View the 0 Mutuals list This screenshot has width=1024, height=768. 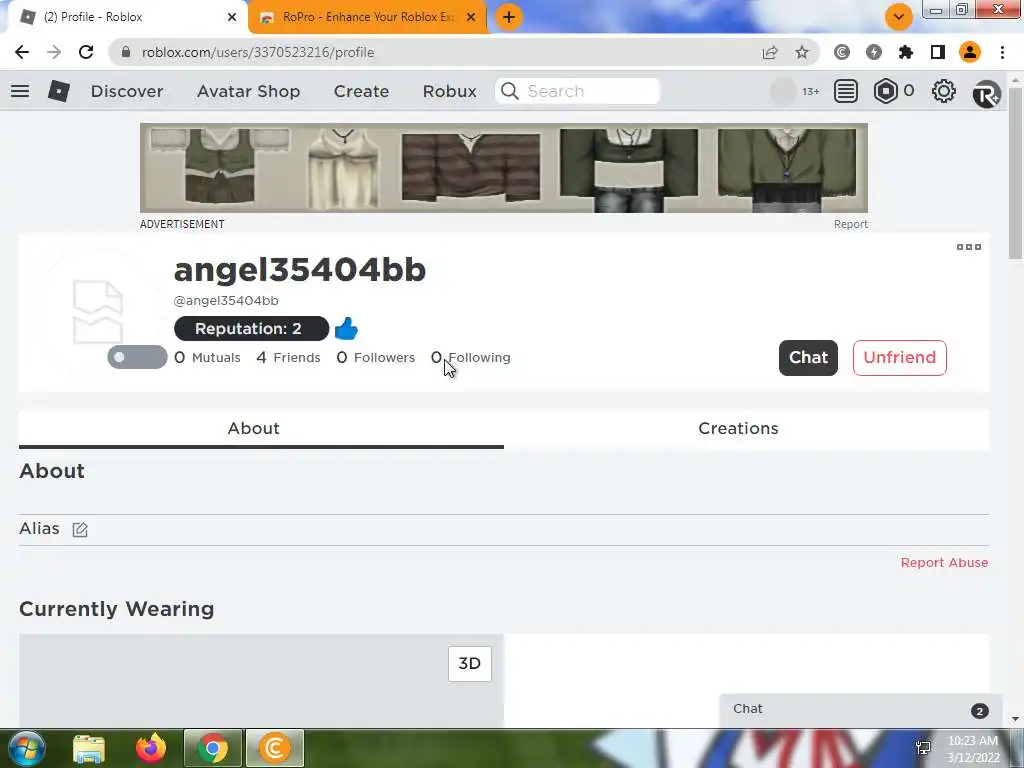(x=208, y=357)
